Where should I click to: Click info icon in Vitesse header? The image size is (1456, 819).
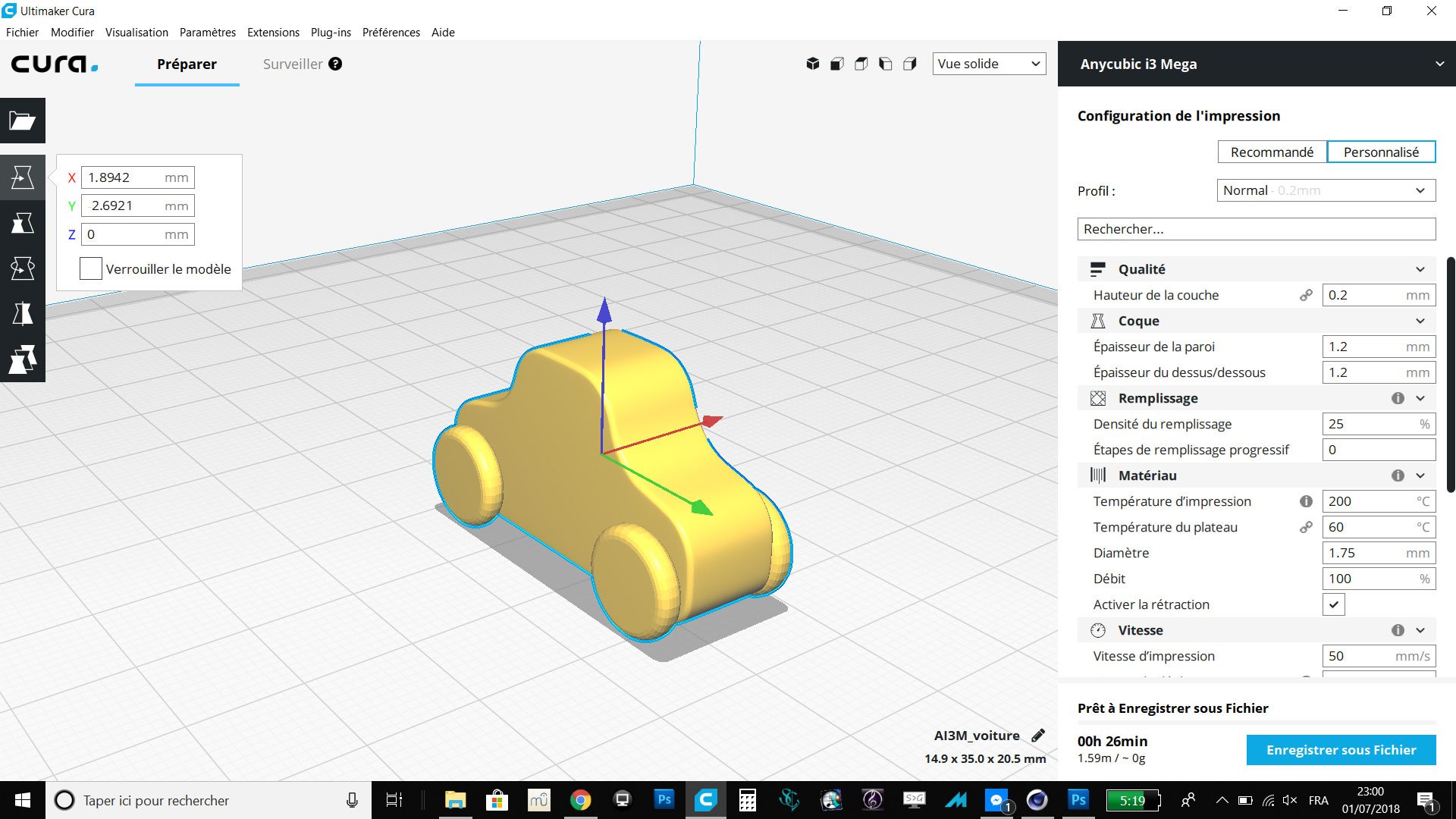click(x=1398, y=630)
